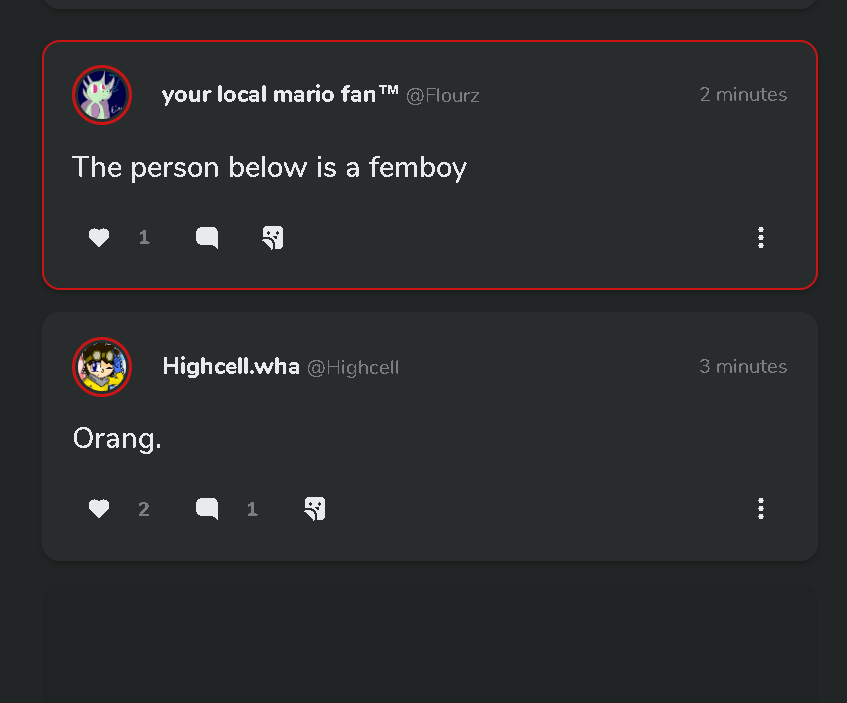
Task: Click the Highcell.wha display name
Action: click(231, 367)
